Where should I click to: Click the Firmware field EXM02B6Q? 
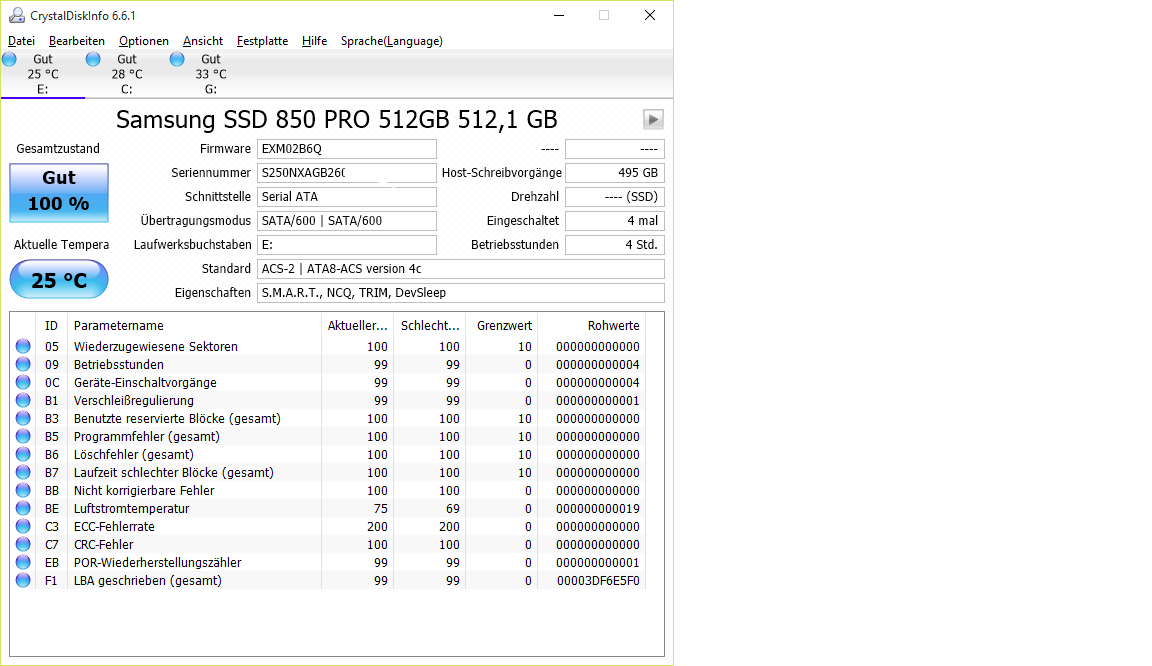coord(347,149)
